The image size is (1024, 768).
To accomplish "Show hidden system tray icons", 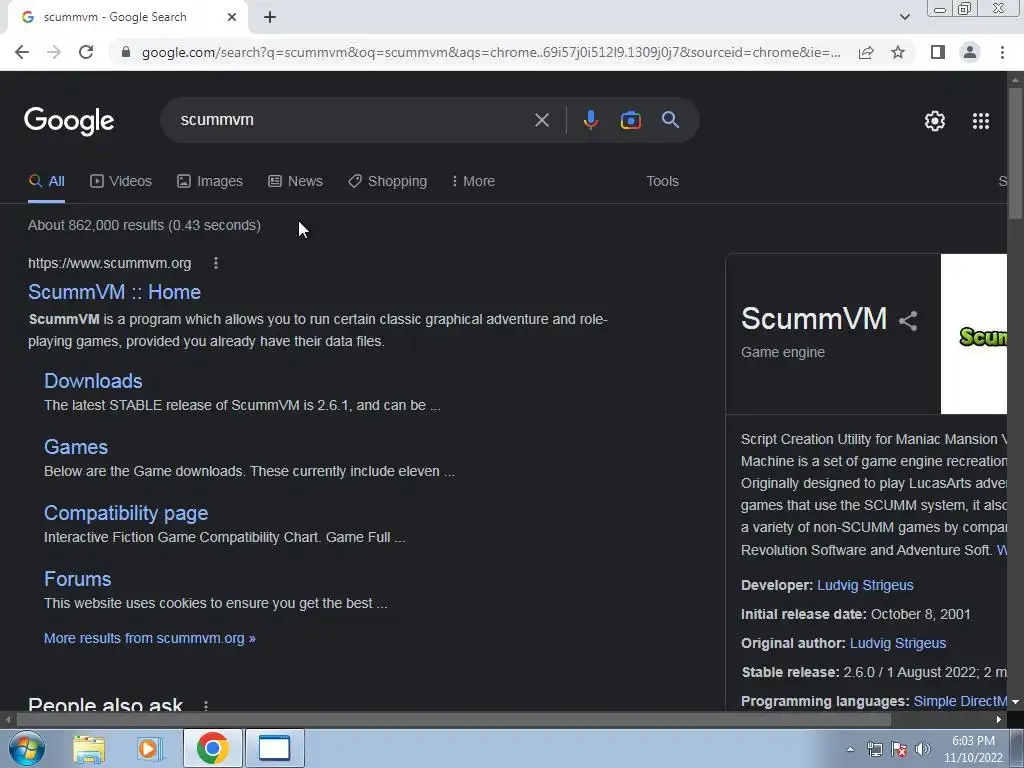I will (850, 749).
